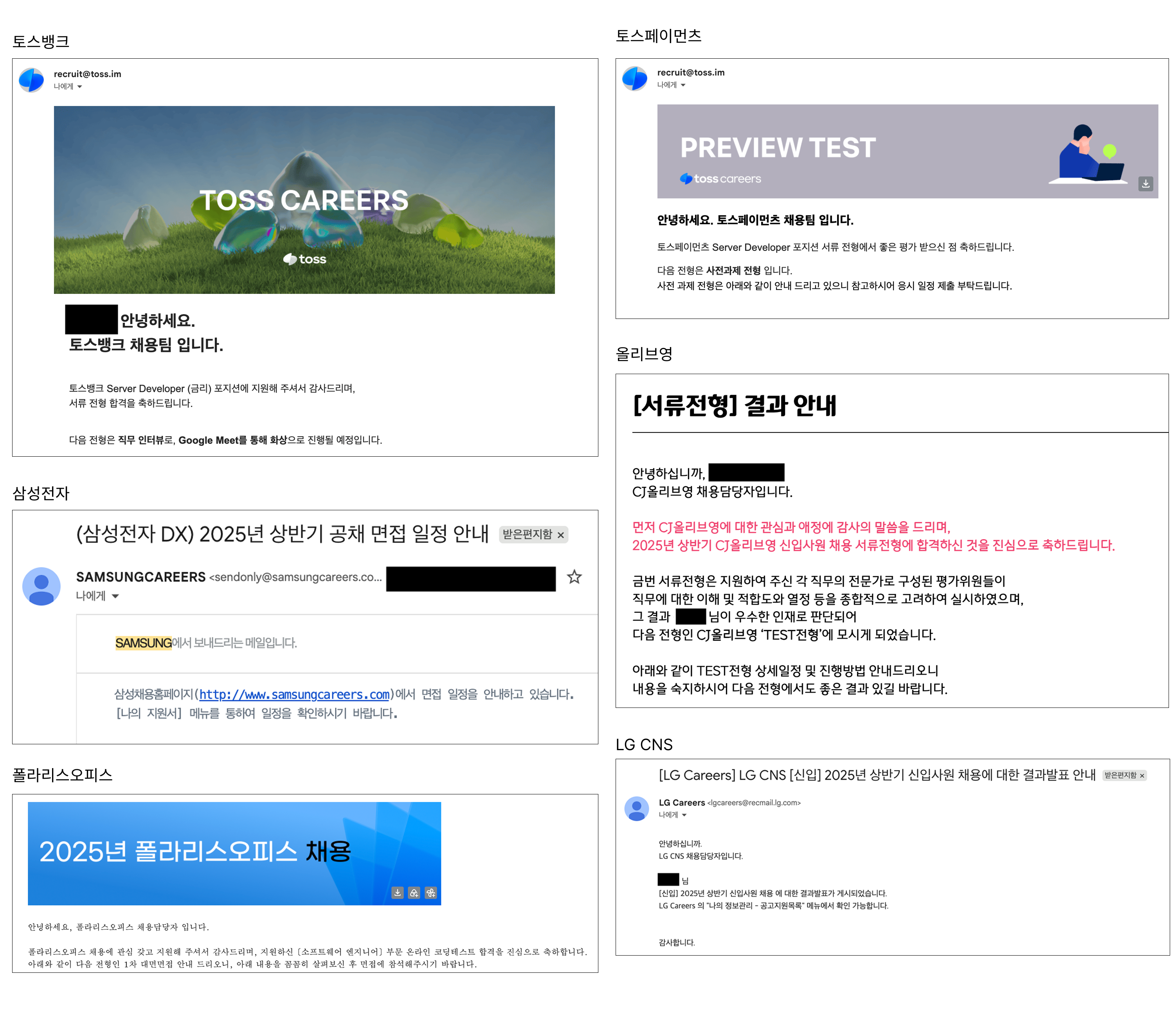Click the LG Careers sender name

(x=682, y=803)
